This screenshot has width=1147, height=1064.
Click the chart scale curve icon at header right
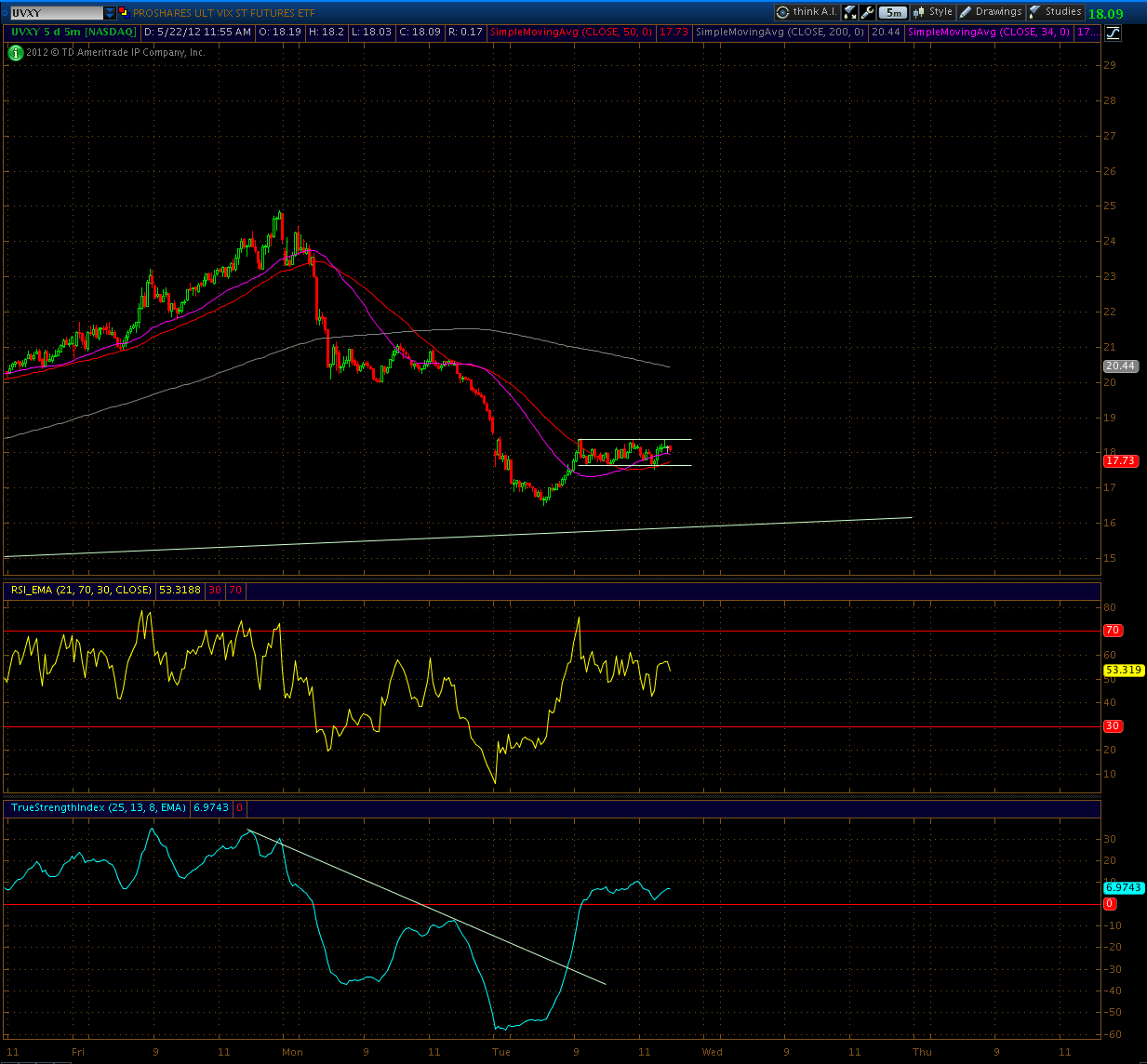click(x=1112, y=33)
